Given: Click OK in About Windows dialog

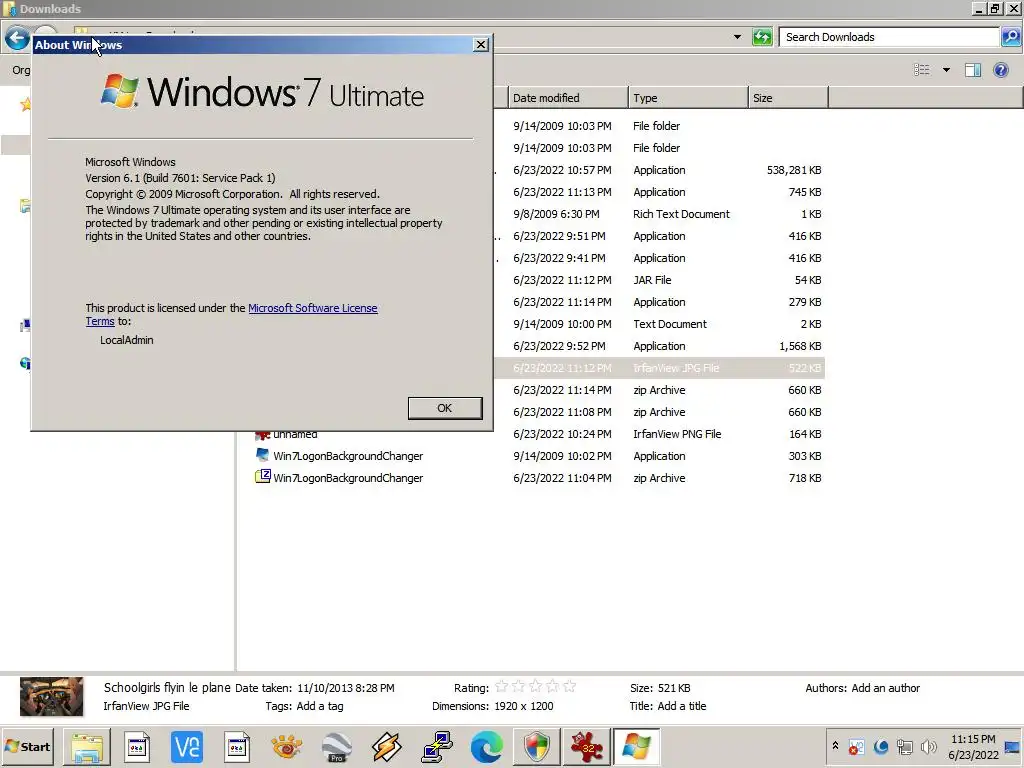Looking at the screenshot, I should click(x=445, y=408).
